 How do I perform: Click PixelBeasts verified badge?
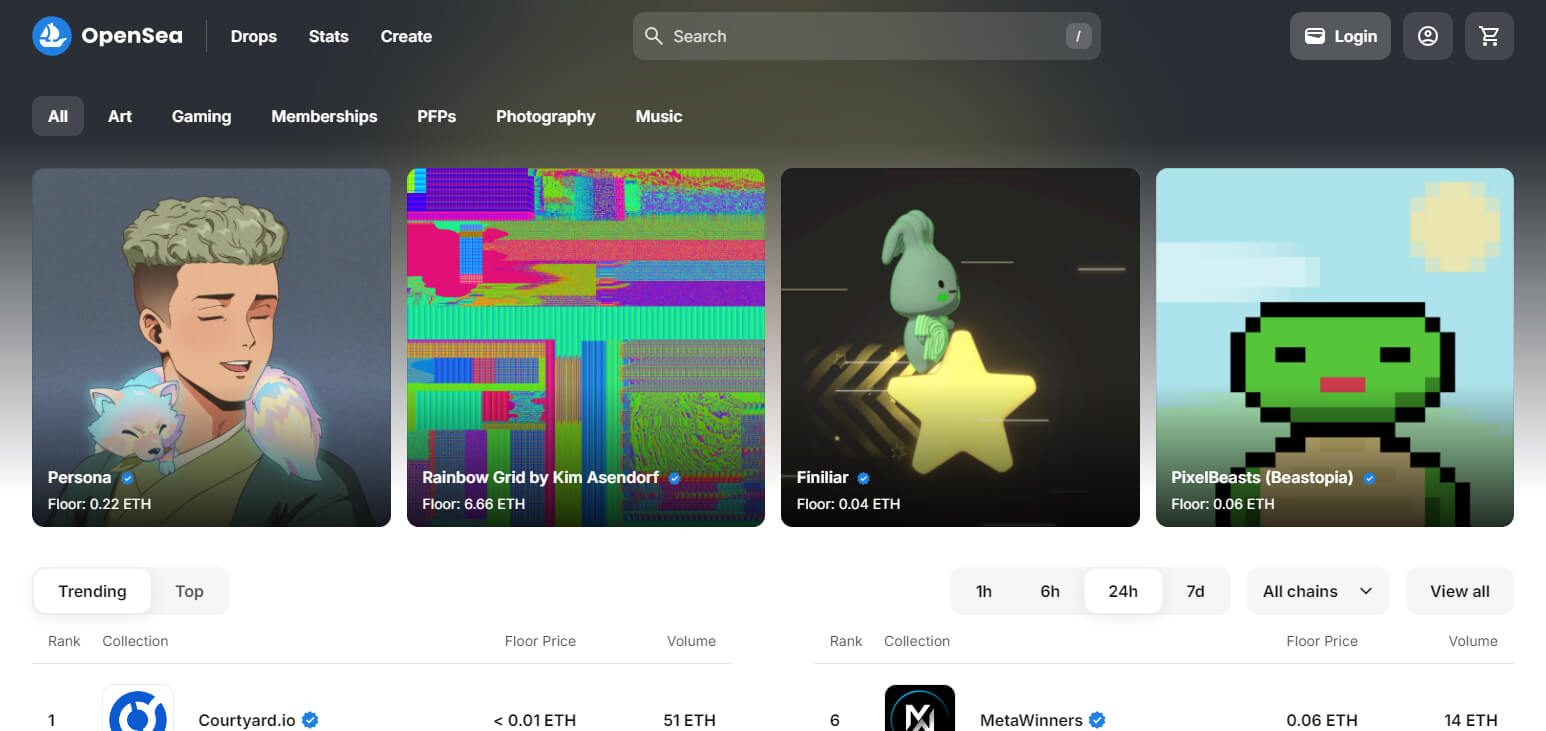click(1369, 478)
